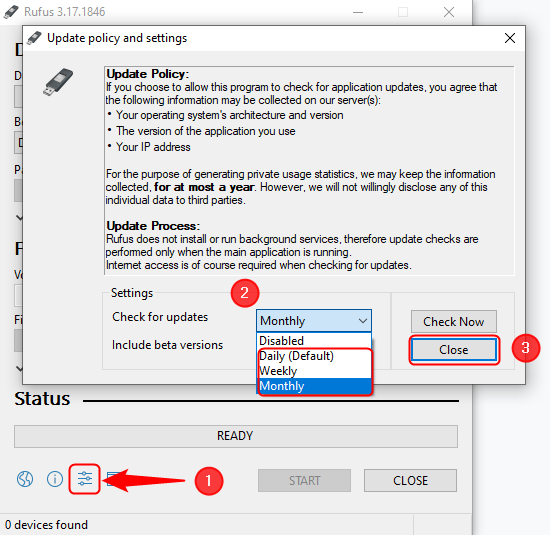Click the USB drive icon in dialog title
Image resolution: width=550 pixels, height=535 pixels.
(x=34, y=38)
